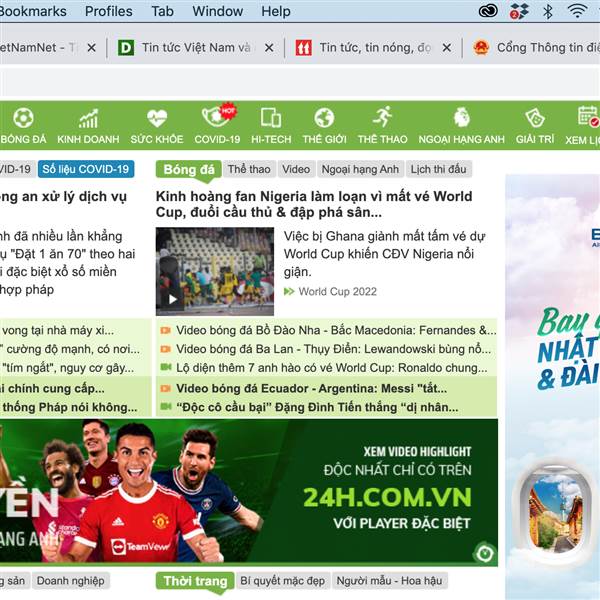Open the Kinh hoàng fan Nigeria headline
The width and height of the screenshot is (600, 600).
[x=314, y=204]
